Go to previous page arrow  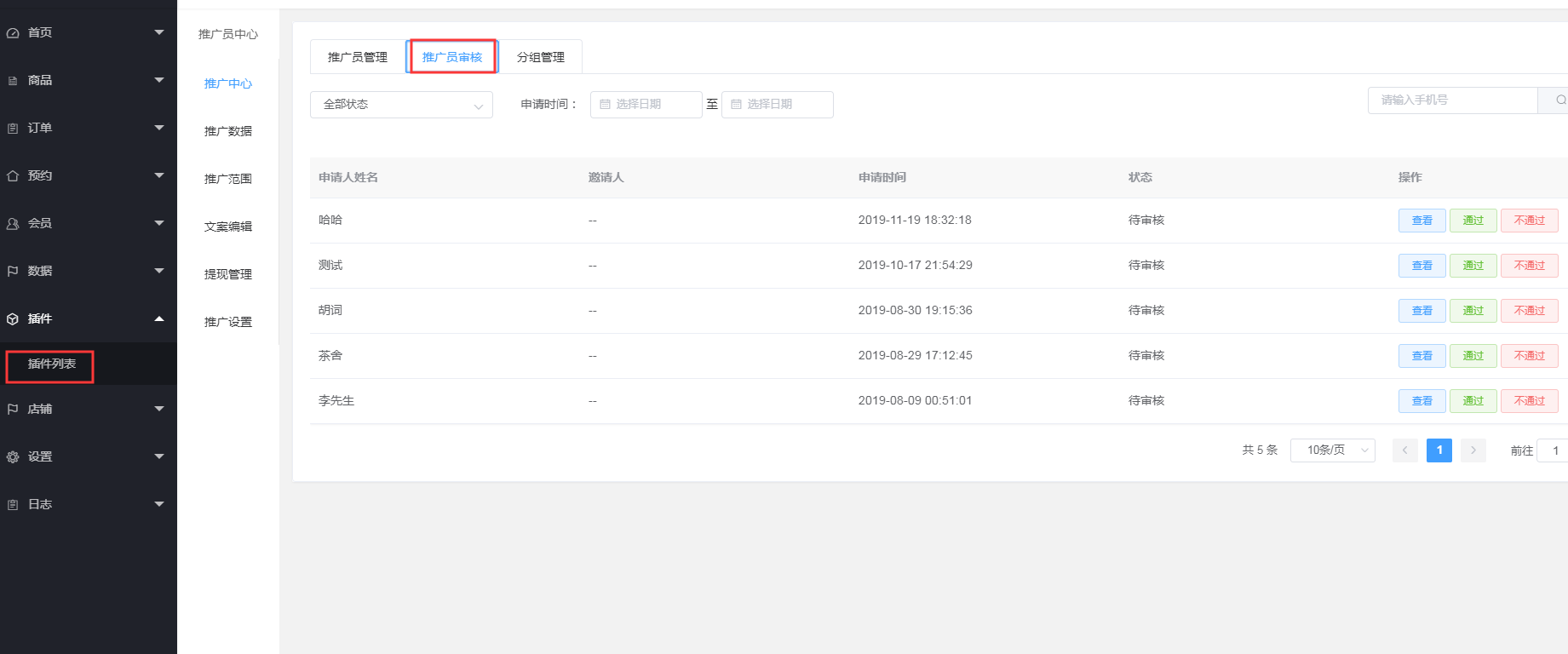tap(1404, 450)
